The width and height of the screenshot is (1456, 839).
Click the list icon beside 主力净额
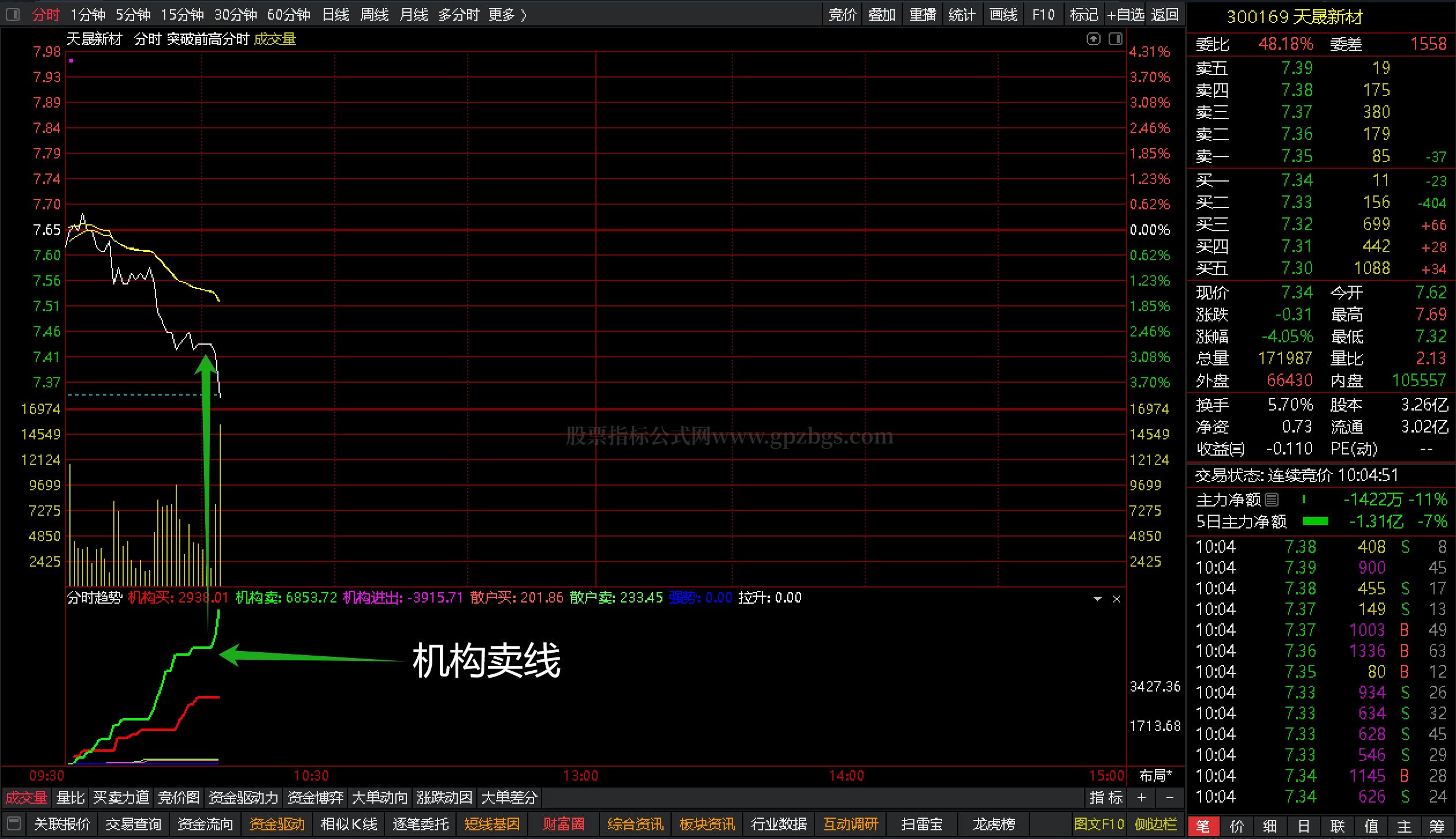coord(1272,499)
